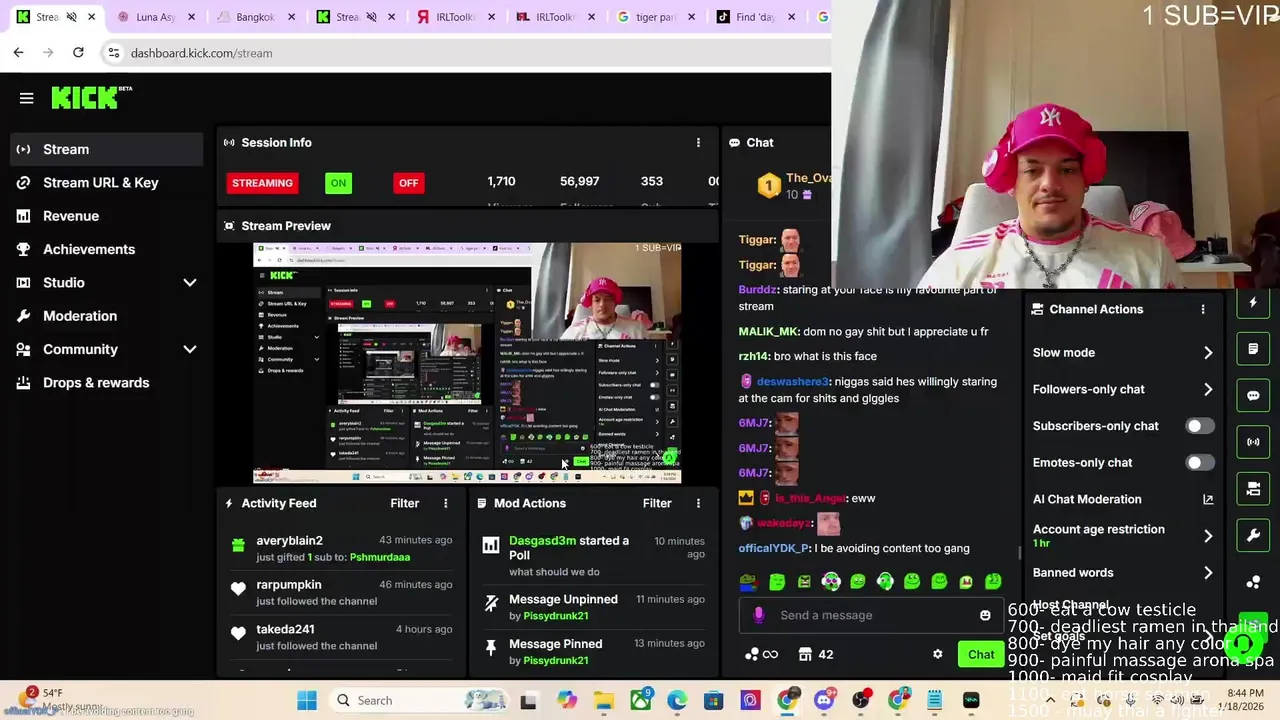Screen dimensions: 1280x720
Task: Open the Channel Actions three-dot options menu
Action: [1203, 309]
